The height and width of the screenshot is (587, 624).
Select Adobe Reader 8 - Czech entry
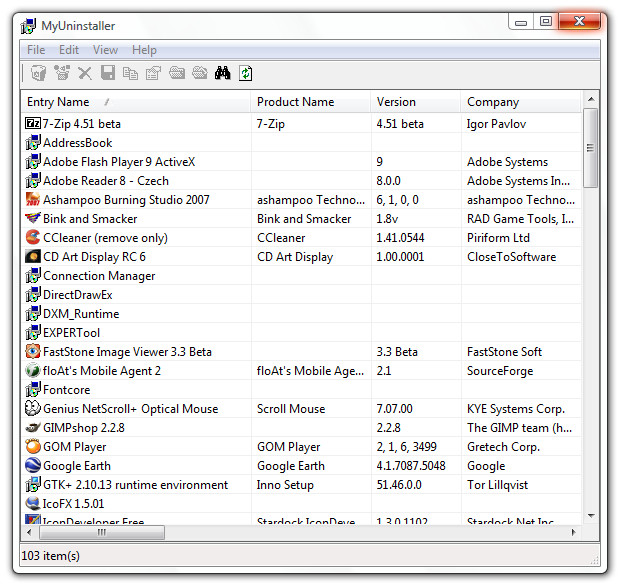pyautogui.click(x=106, y=181)
